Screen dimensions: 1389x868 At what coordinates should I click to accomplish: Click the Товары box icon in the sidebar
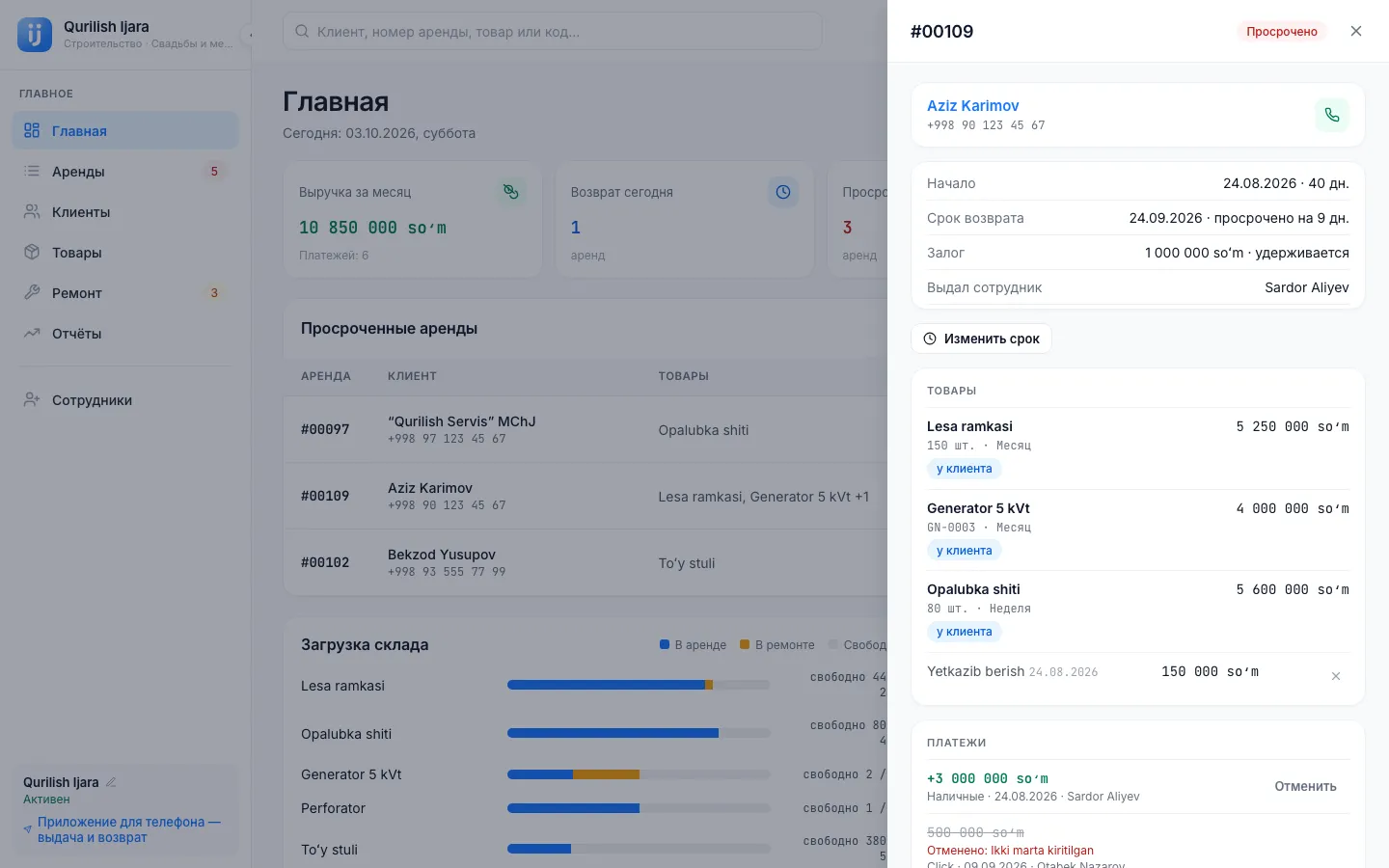pyautogui.click(x=32, y=252)
